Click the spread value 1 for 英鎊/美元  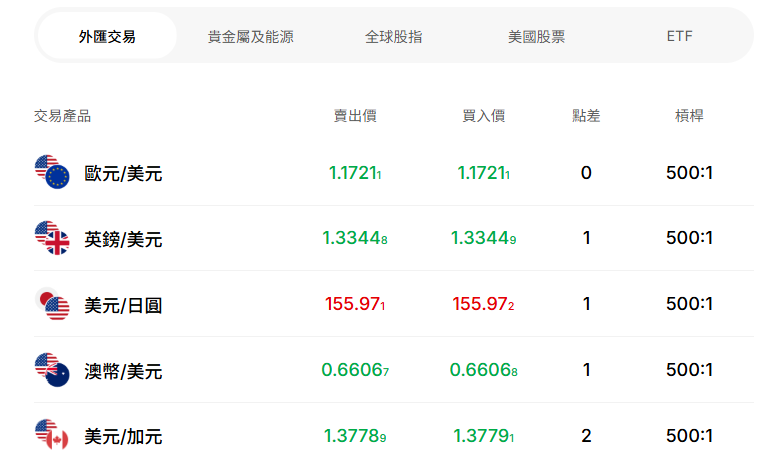[587, 238]
